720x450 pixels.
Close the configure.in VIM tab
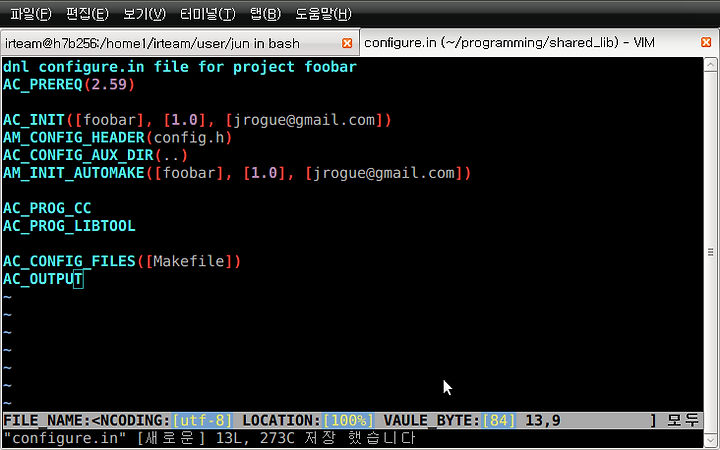click(x=706, y=42)
